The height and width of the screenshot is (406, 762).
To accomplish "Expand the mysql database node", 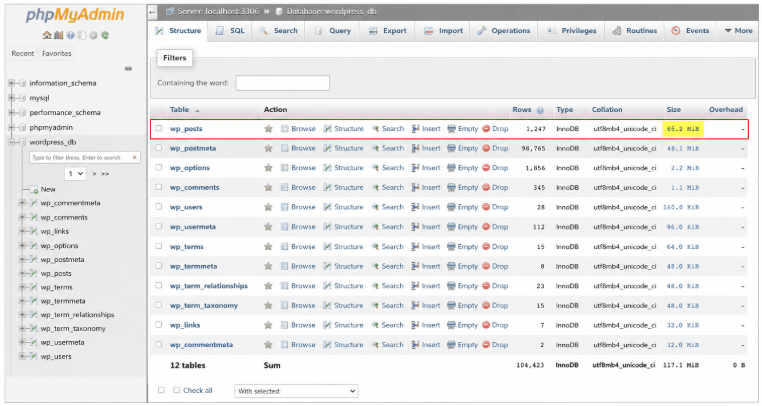I will (x=11, y=98).
